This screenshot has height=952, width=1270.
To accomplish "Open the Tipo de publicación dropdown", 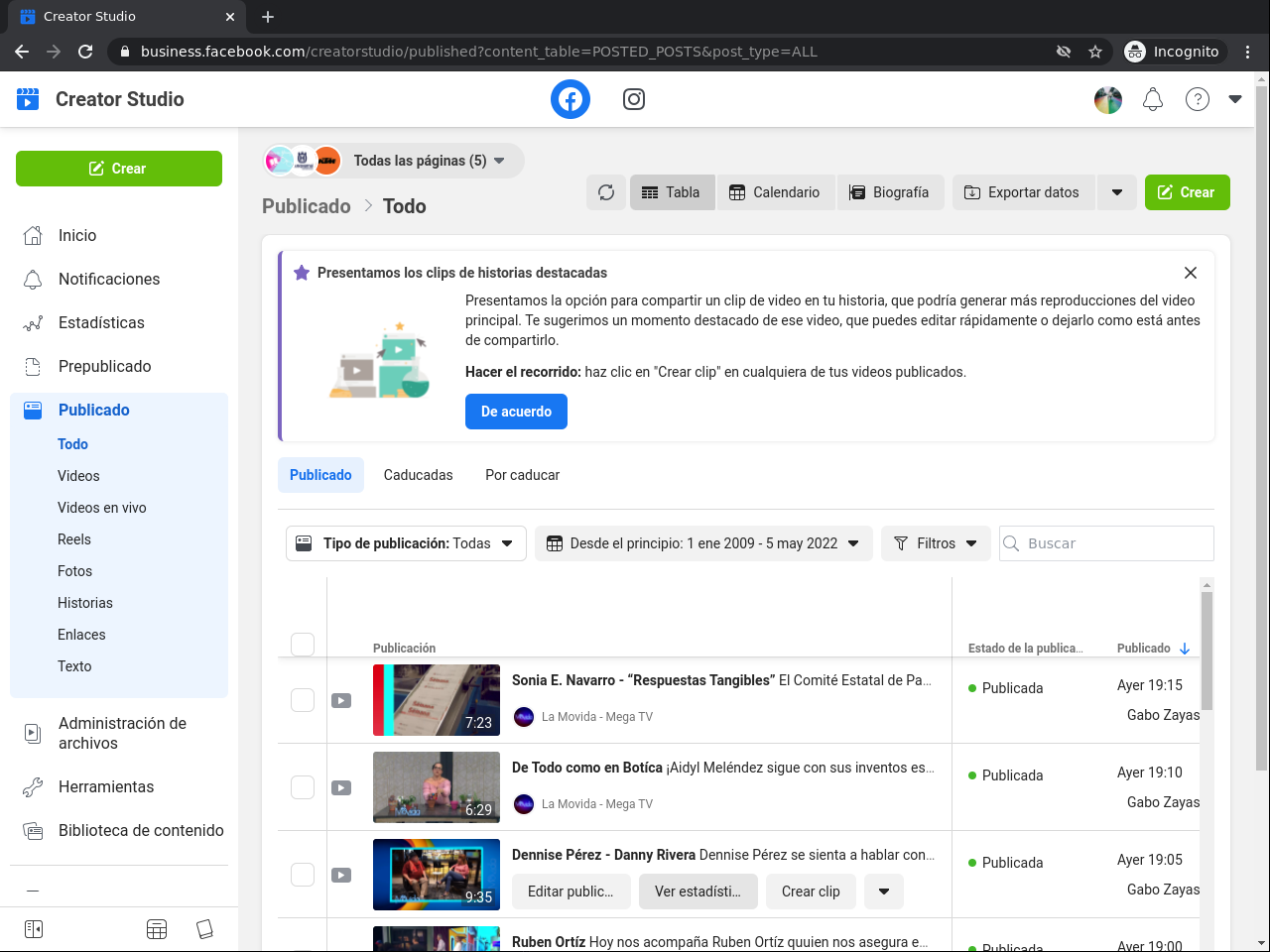I will [x=406, y=543].
